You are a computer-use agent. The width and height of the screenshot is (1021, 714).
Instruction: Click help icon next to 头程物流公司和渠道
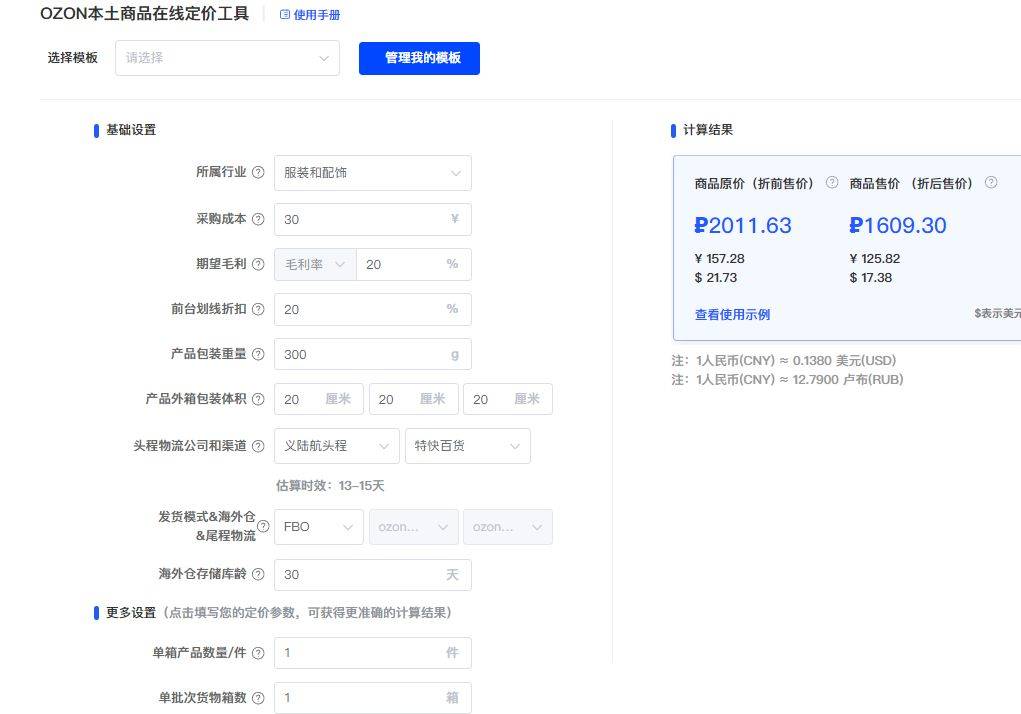pyautogui.click(x=258, y=446)
